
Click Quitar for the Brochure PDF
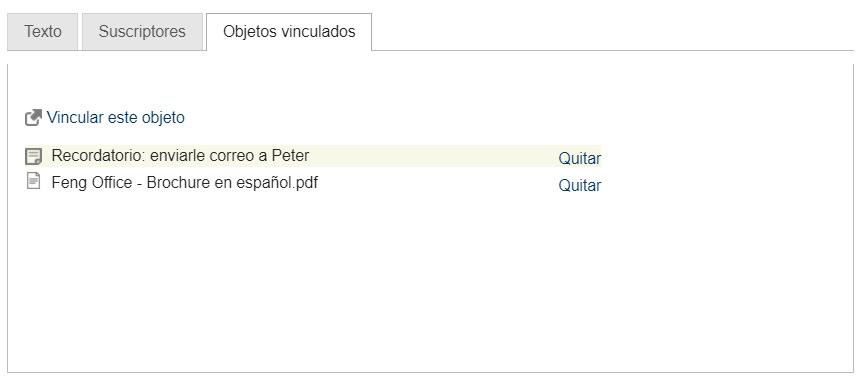(579, 185)
